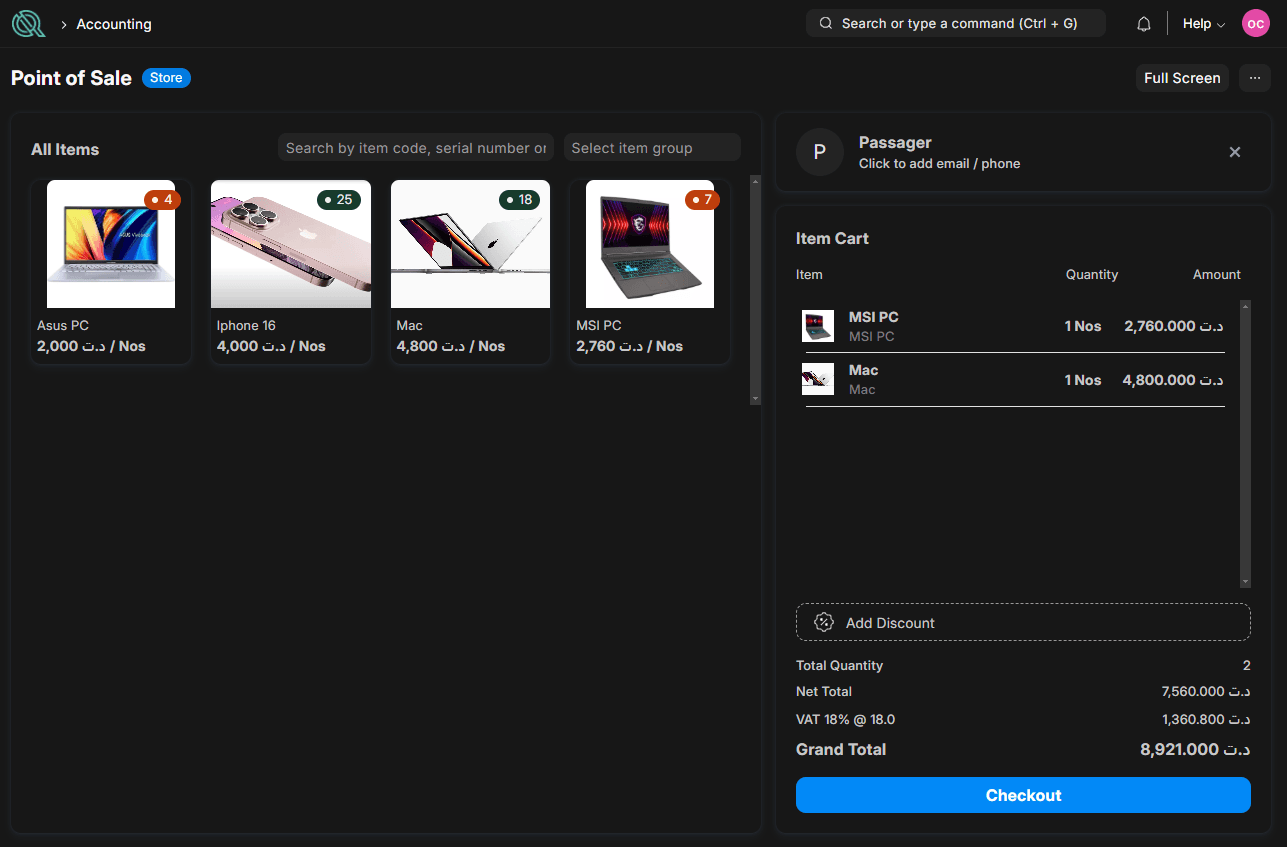The image size is (1287, 847).
Task: Open the three-dots more menu
Action: [1255, 78]
